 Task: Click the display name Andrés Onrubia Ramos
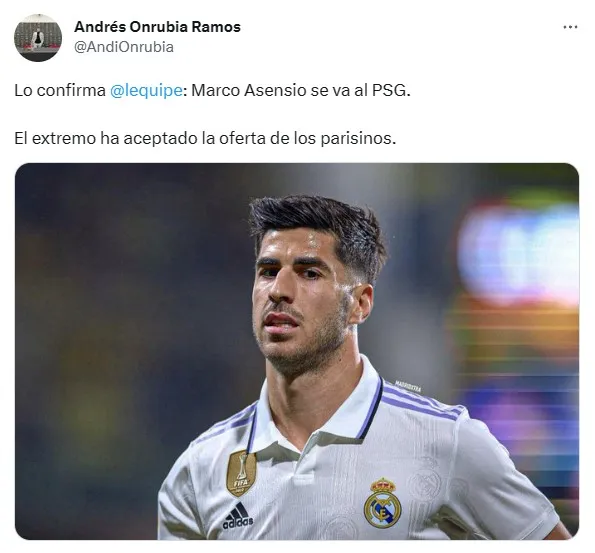point(157,27)
